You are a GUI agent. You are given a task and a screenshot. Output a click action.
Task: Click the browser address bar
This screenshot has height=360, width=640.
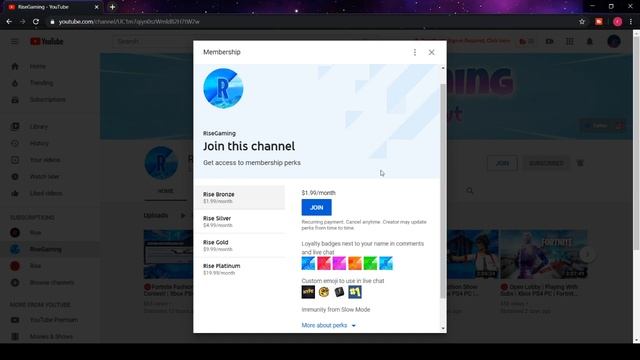point(310,22)
